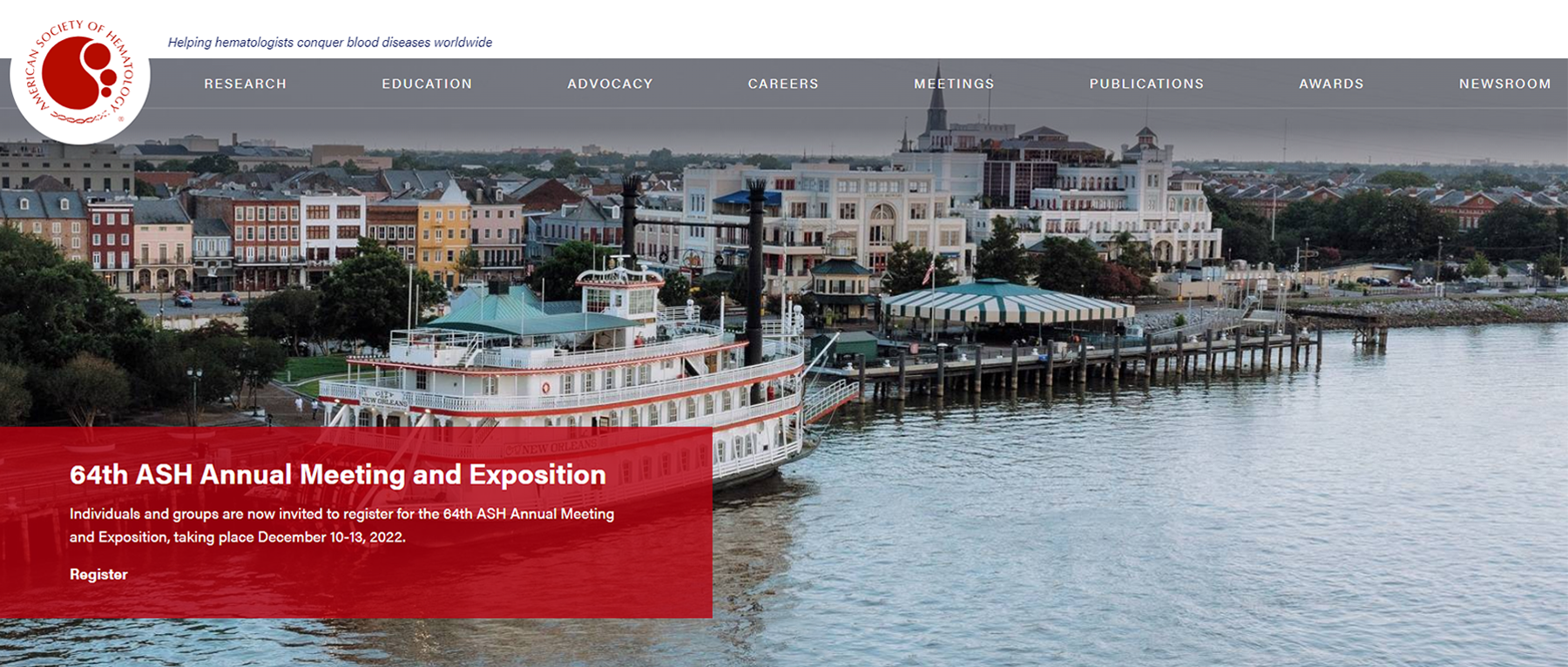Select Advocacy in the top navigation
The width and height of the screenshot is (1568, 667).
(610, 84)
